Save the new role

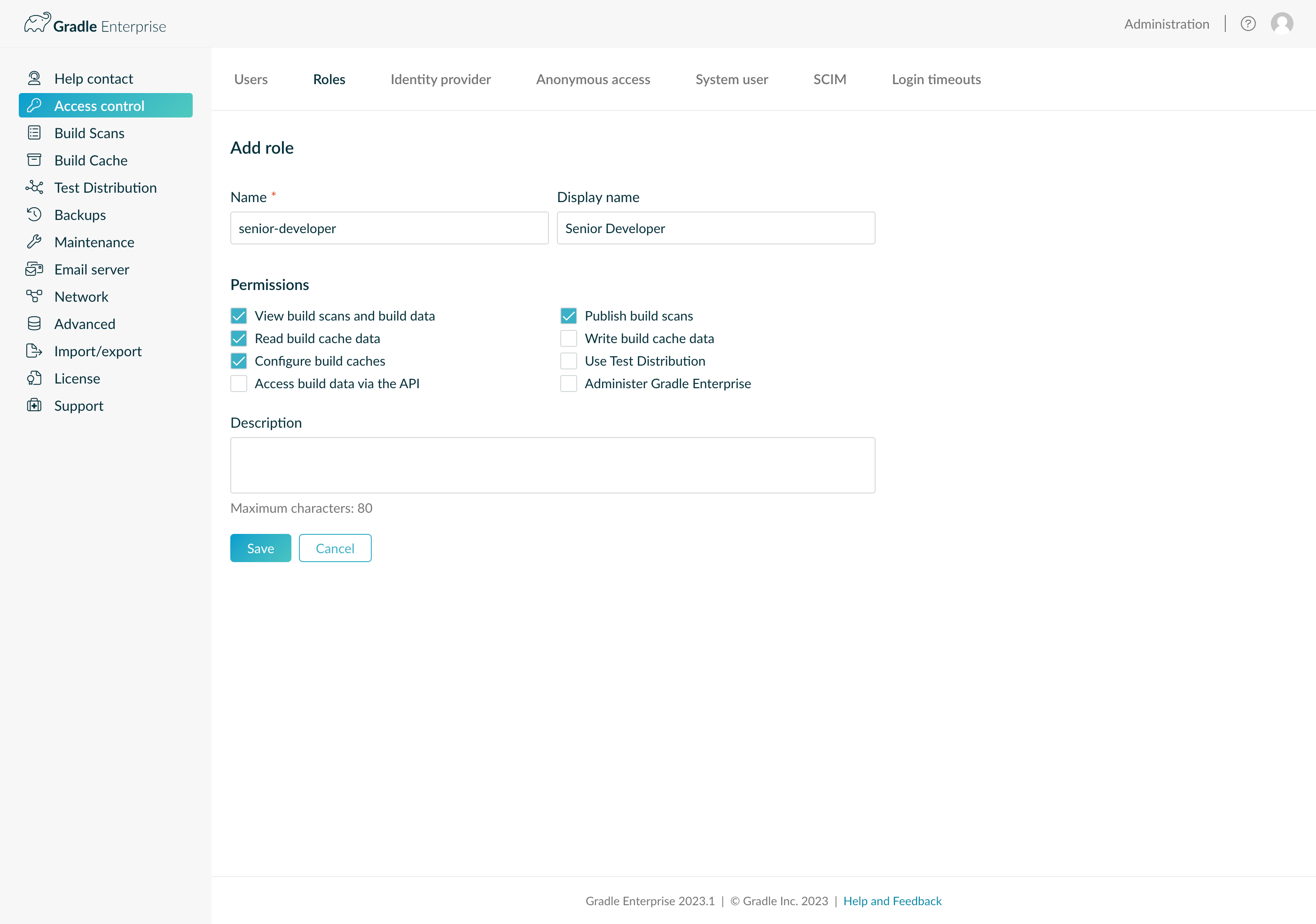260,548
